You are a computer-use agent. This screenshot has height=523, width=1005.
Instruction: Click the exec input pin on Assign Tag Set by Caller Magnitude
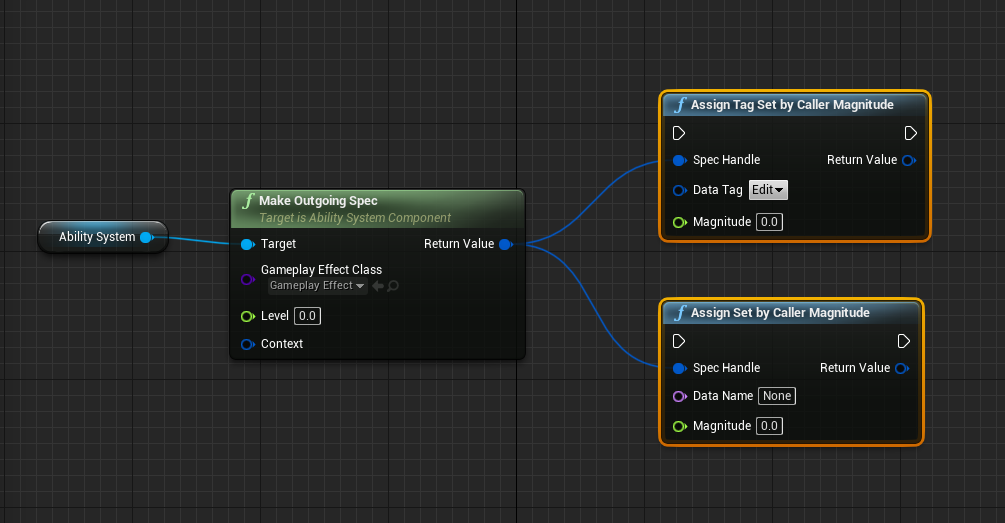(x=679, y=133)
